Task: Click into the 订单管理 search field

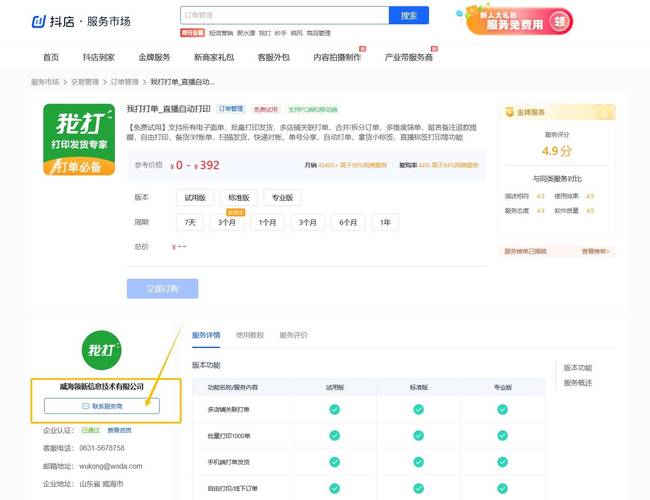Action: tap(284, 15)
